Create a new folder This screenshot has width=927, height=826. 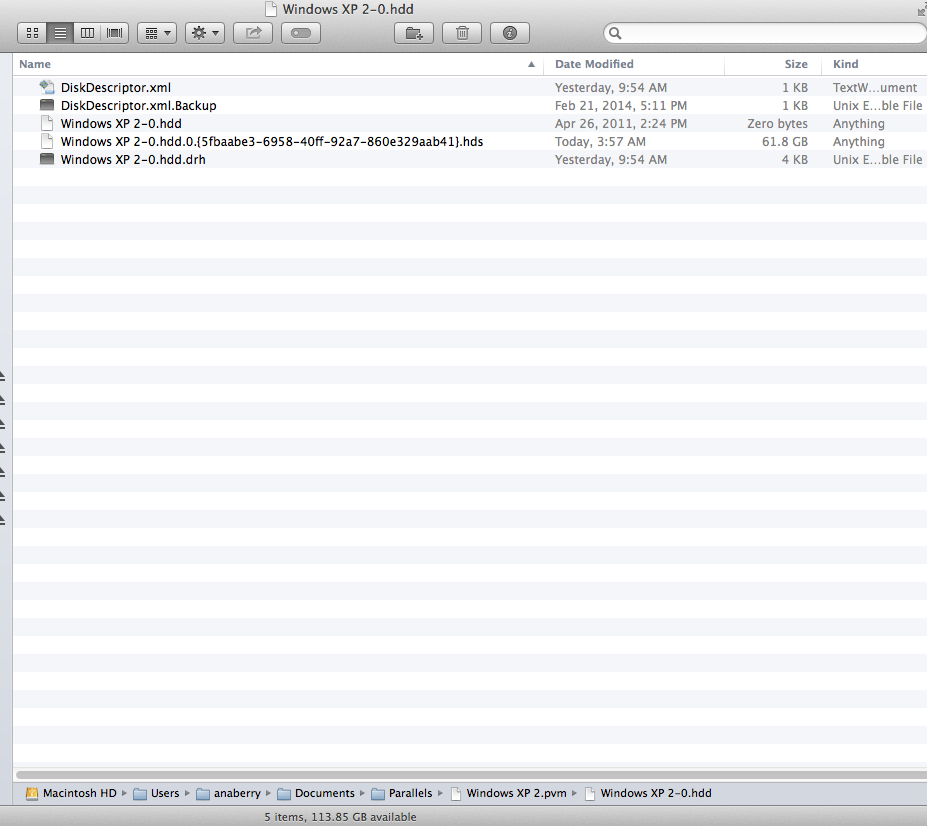414,33
